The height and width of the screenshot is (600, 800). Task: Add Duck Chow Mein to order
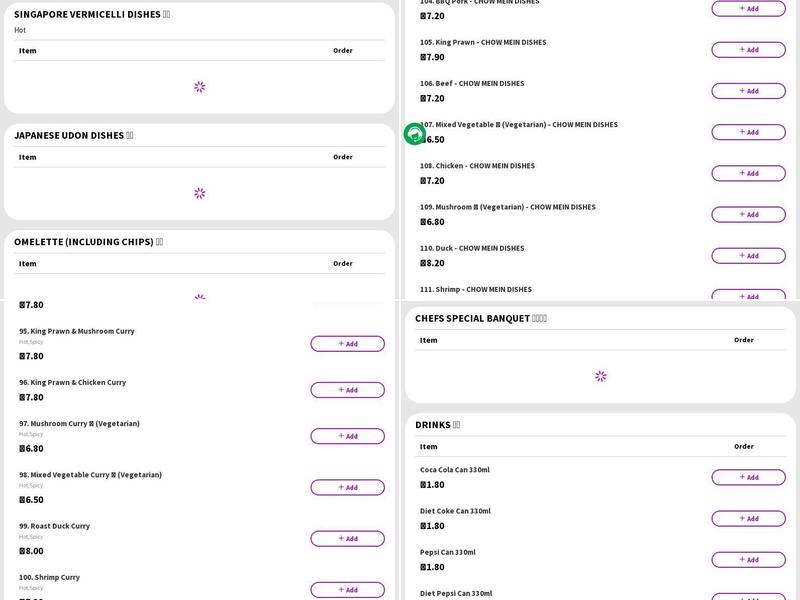(x=748, y=256)
